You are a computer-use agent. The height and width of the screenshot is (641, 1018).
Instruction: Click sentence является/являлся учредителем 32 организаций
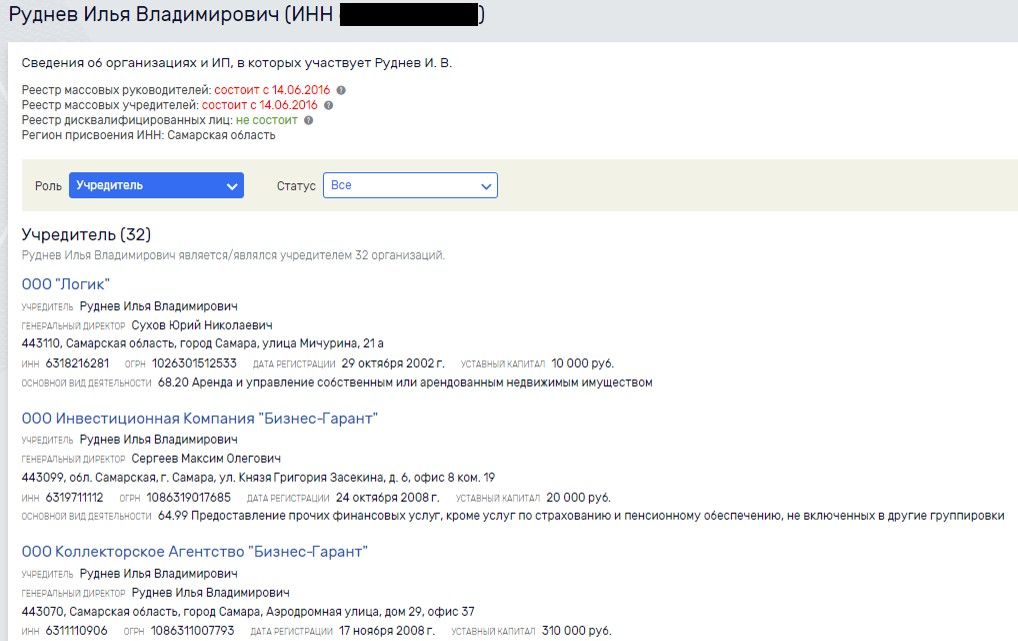pos(233,255)
